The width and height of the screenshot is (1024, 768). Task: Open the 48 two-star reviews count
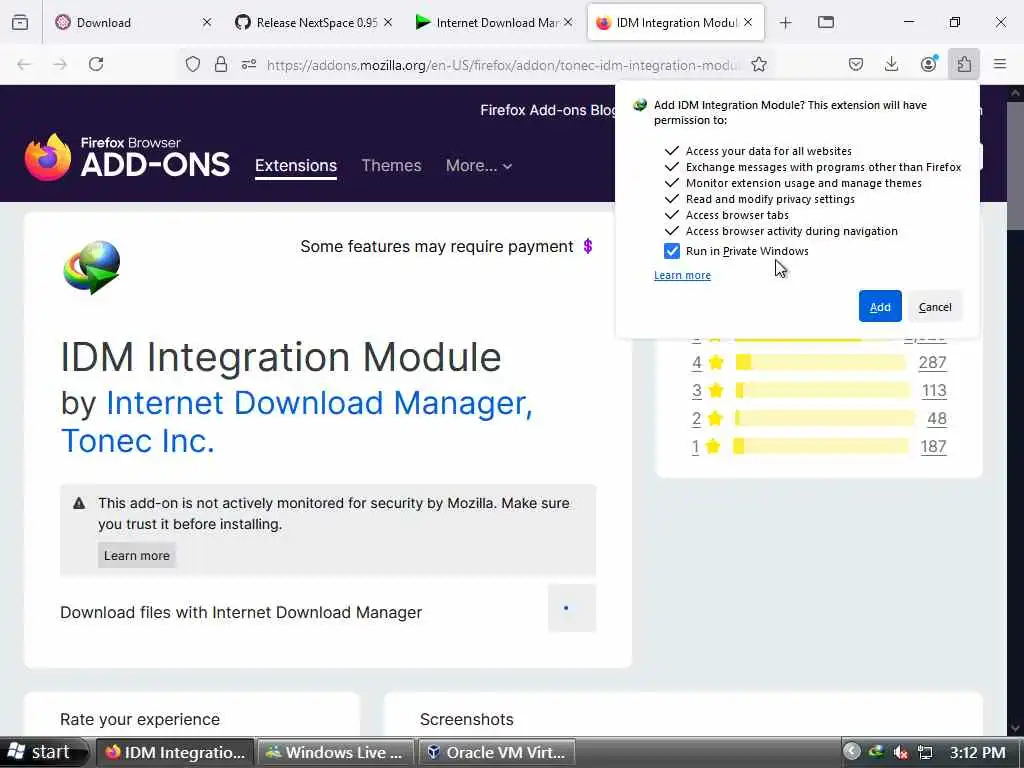tap(936, 419)
